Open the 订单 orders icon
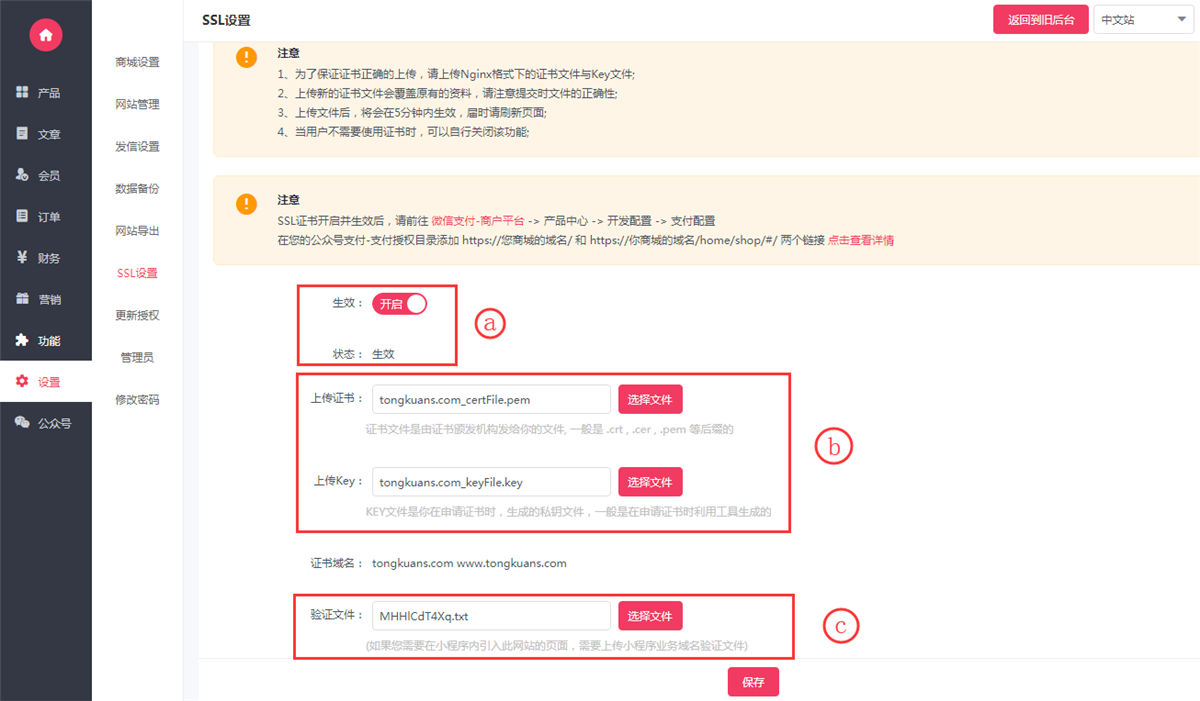 click(x=22, y=216)
